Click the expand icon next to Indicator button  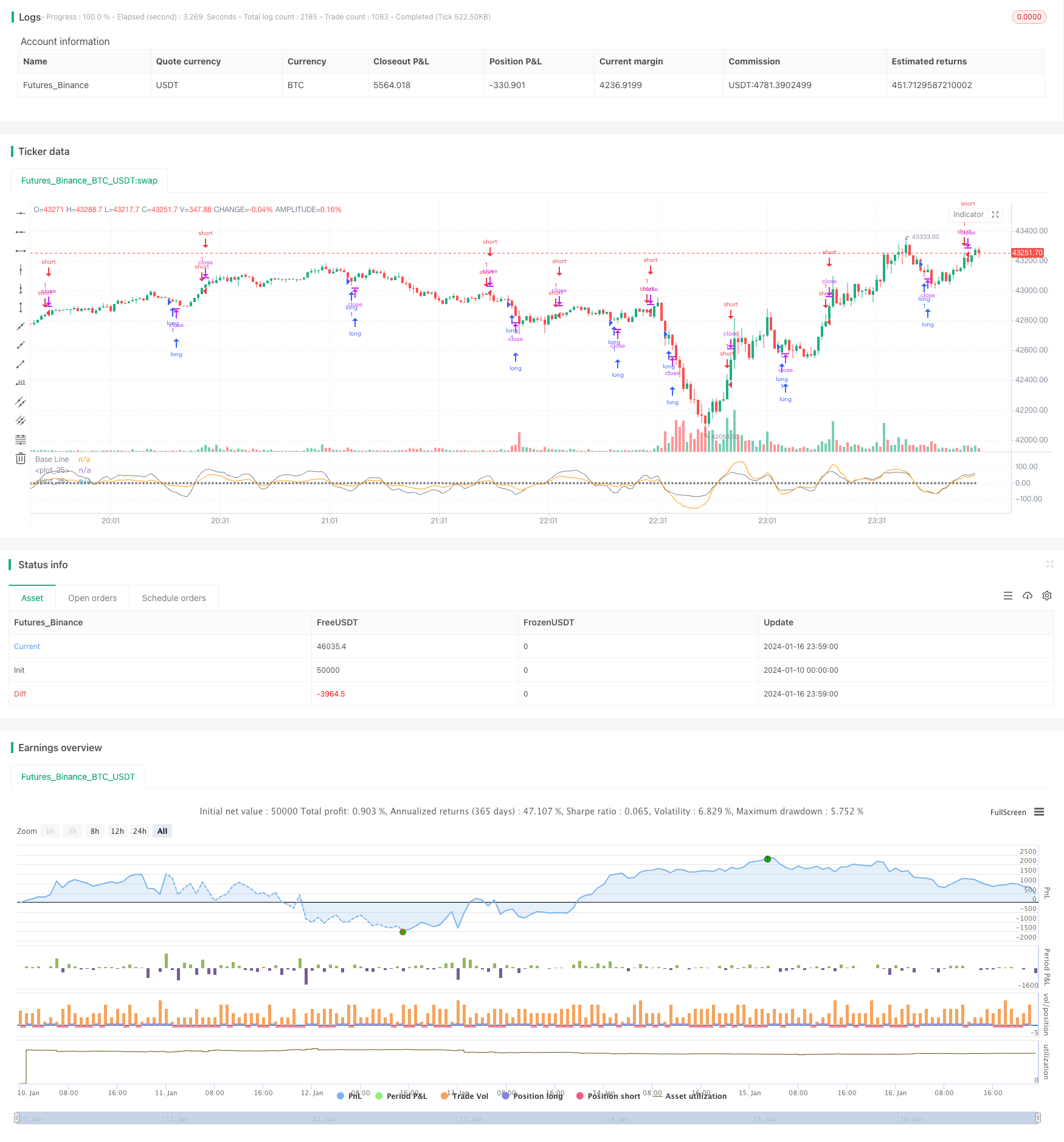click(995, 215)
